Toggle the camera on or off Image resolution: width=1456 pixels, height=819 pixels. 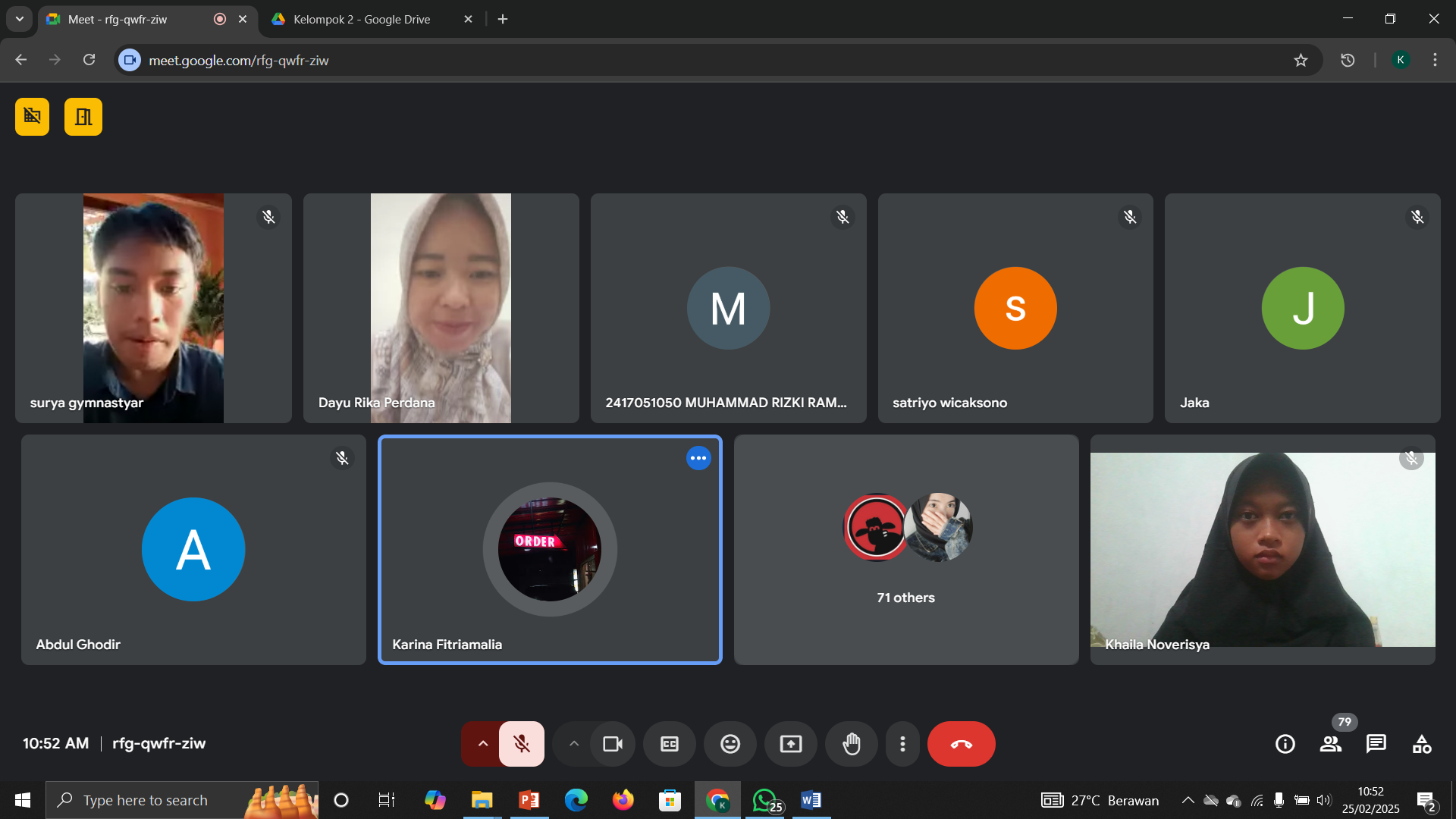(x=613, y=744)
